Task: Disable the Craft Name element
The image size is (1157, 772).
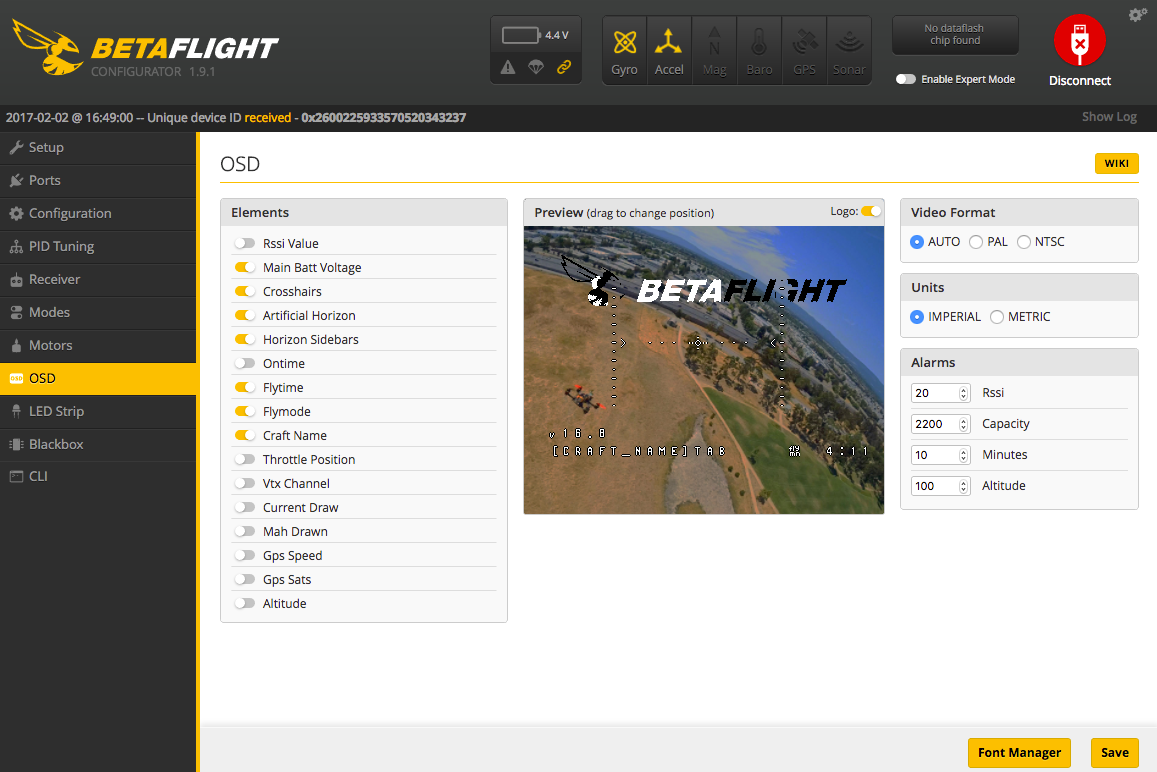Action: point(244,435)
